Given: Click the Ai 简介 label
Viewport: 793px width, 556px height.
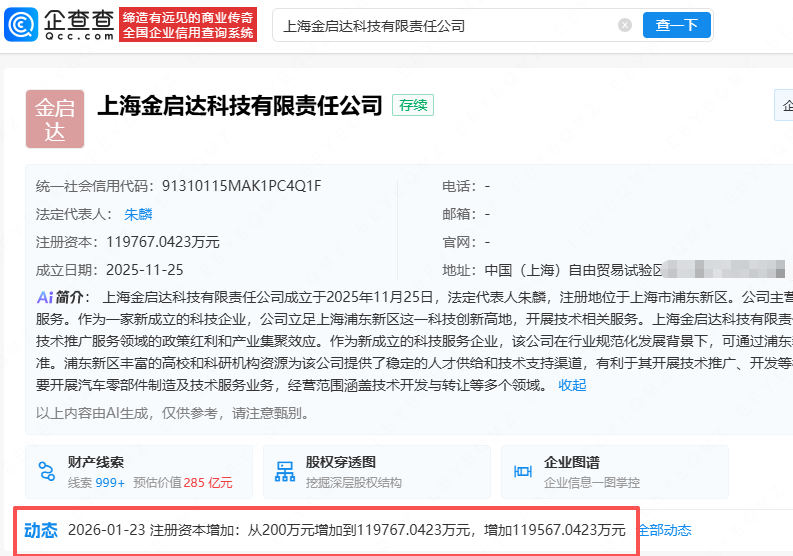Looking at the screenshot, I should point(64,297).
